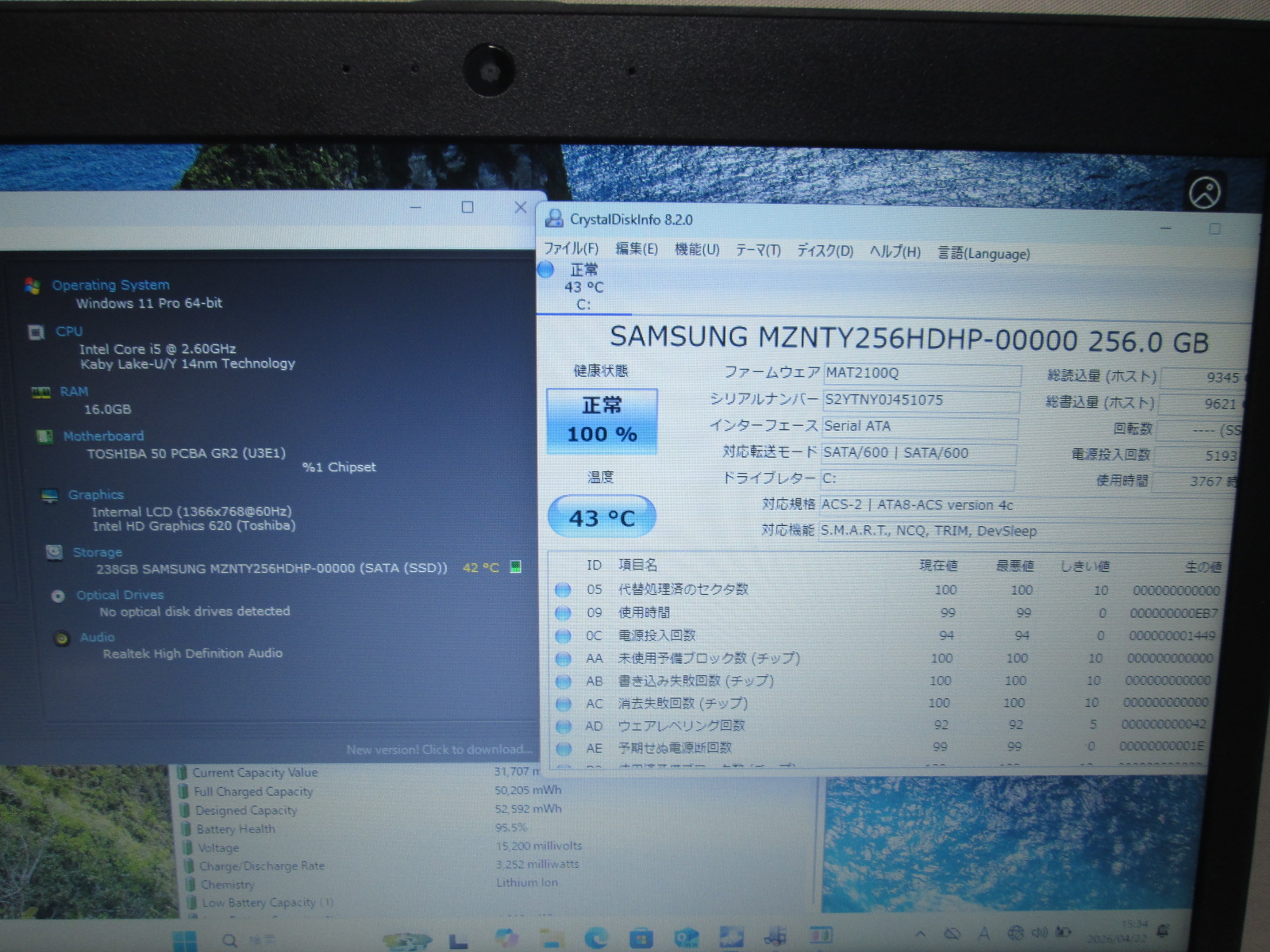
Task: Click the RAM module icon
Action: coord(41,393)
